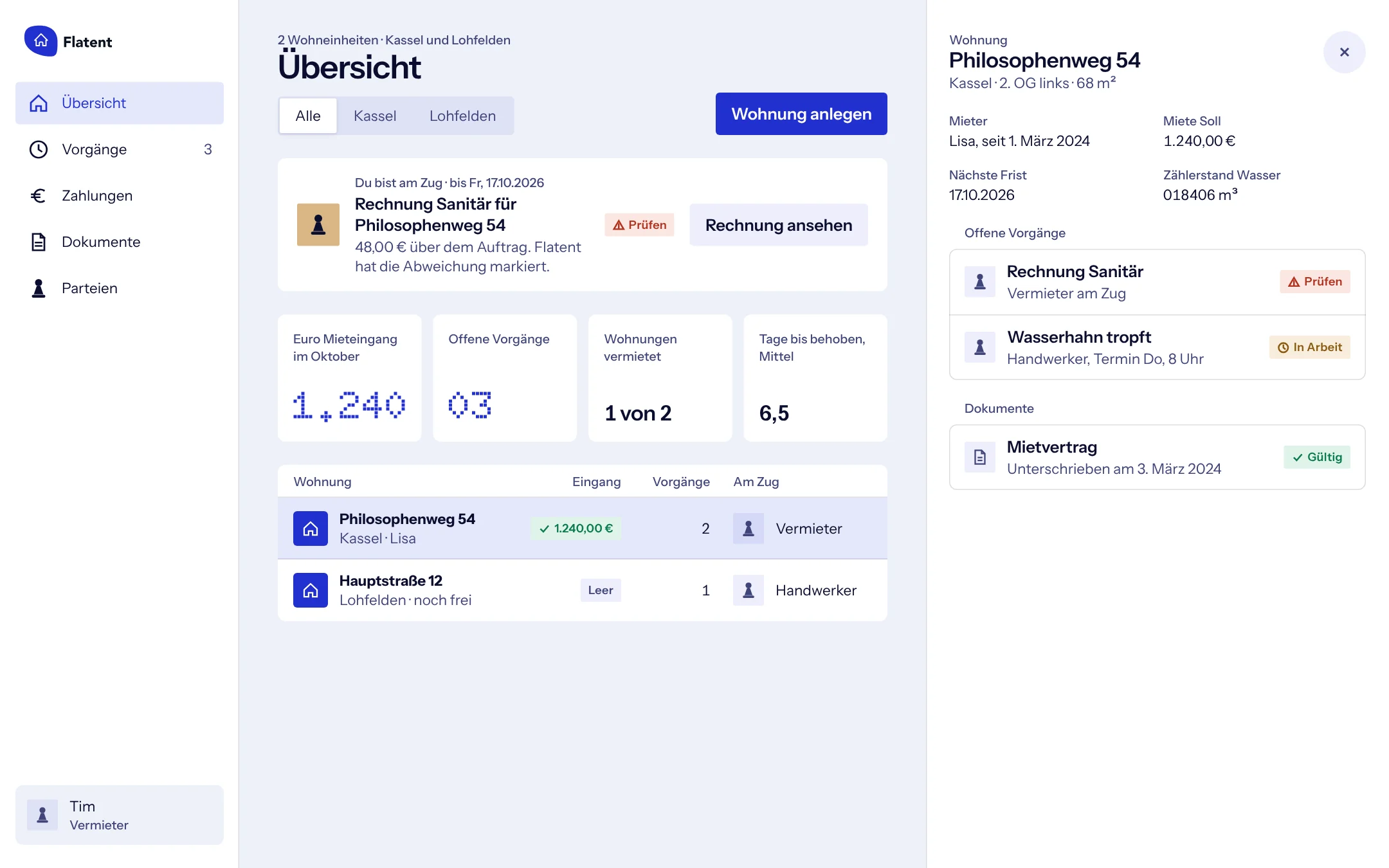Open Parteien via the pawn icon

39,288
